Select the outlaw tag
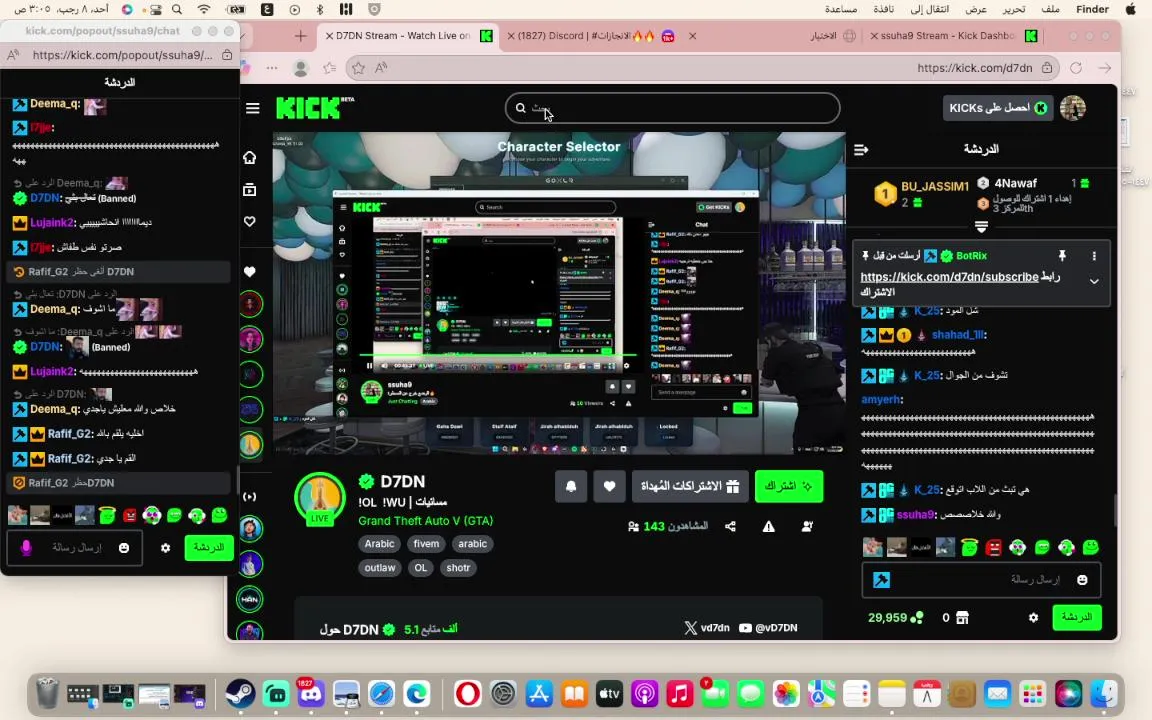 click(380, 568)
